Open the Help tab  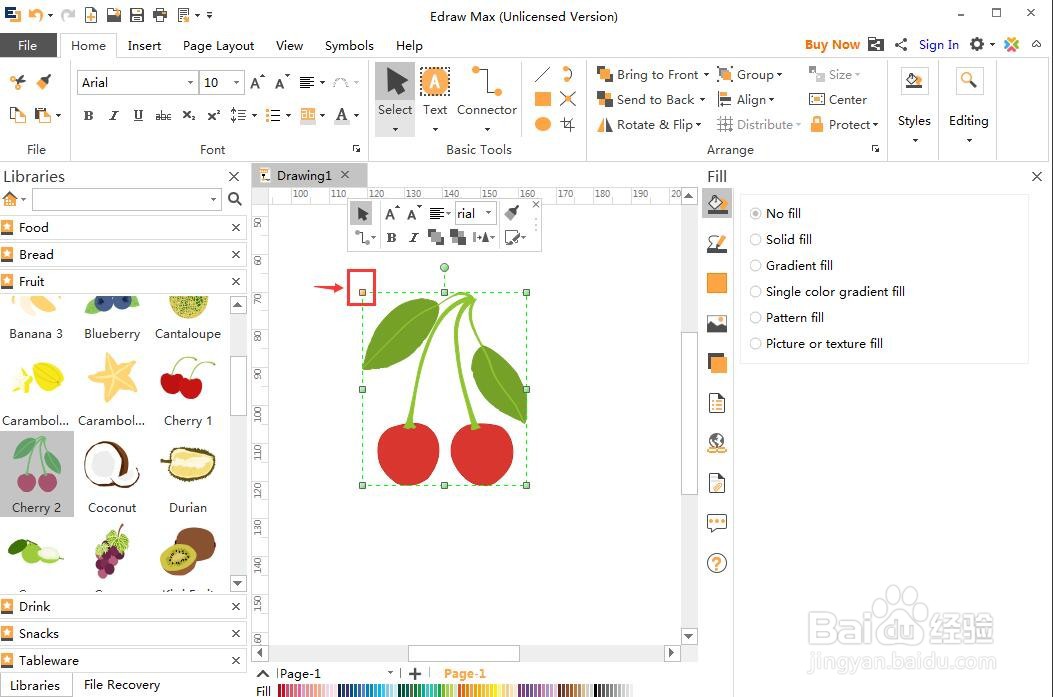point(409,46)
